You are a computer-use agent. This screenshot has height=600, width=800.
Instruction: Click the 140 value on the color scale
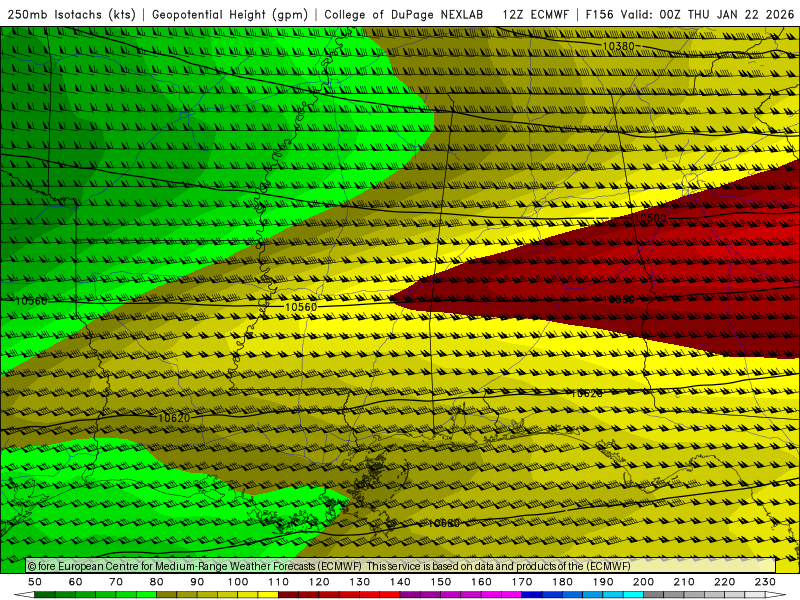coord(400,582)
